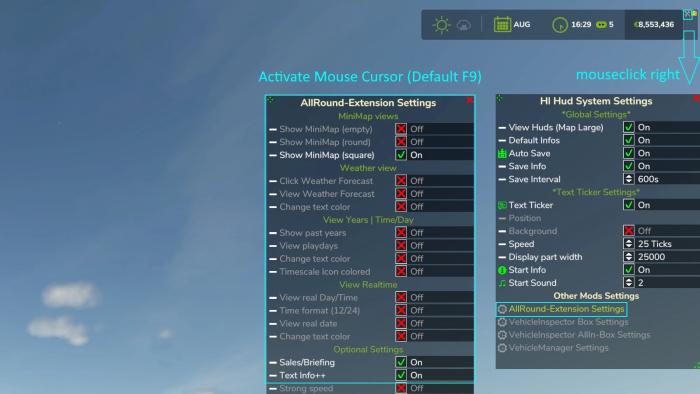Image resolution: width=700 pixels, height=394 pixels.
Task: Enable the View playdays checkbox
Action: point(401,245)
